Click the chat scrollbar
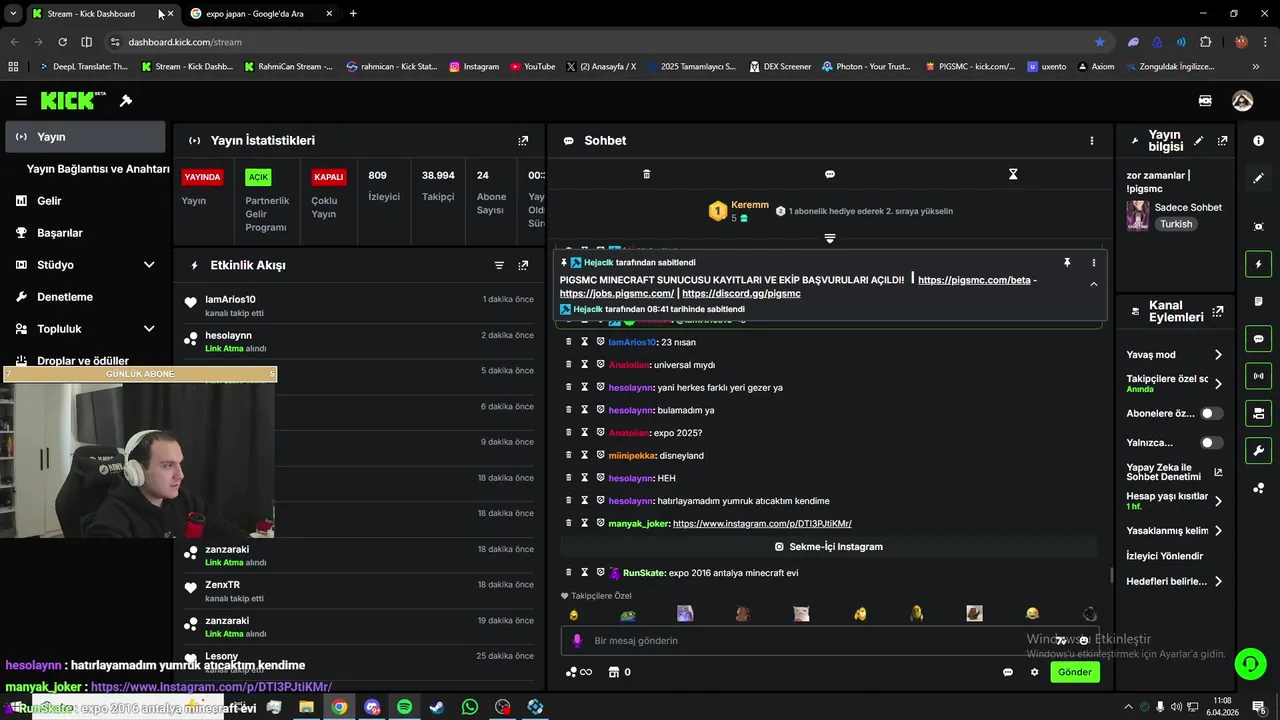Screen dimensions: 1280x720 [x=1111, y=575]
